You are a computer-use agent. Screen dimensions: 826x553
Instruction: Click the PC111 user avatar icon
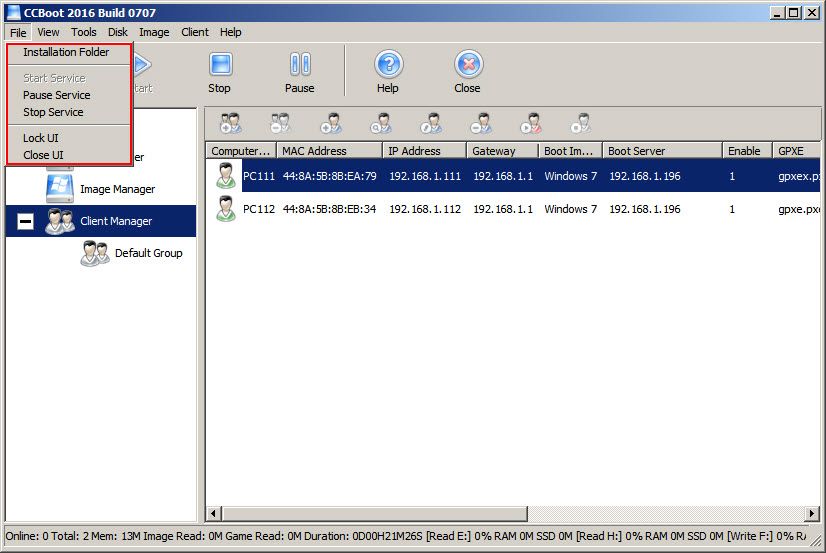pyautogui.click(x=226, y=175)
